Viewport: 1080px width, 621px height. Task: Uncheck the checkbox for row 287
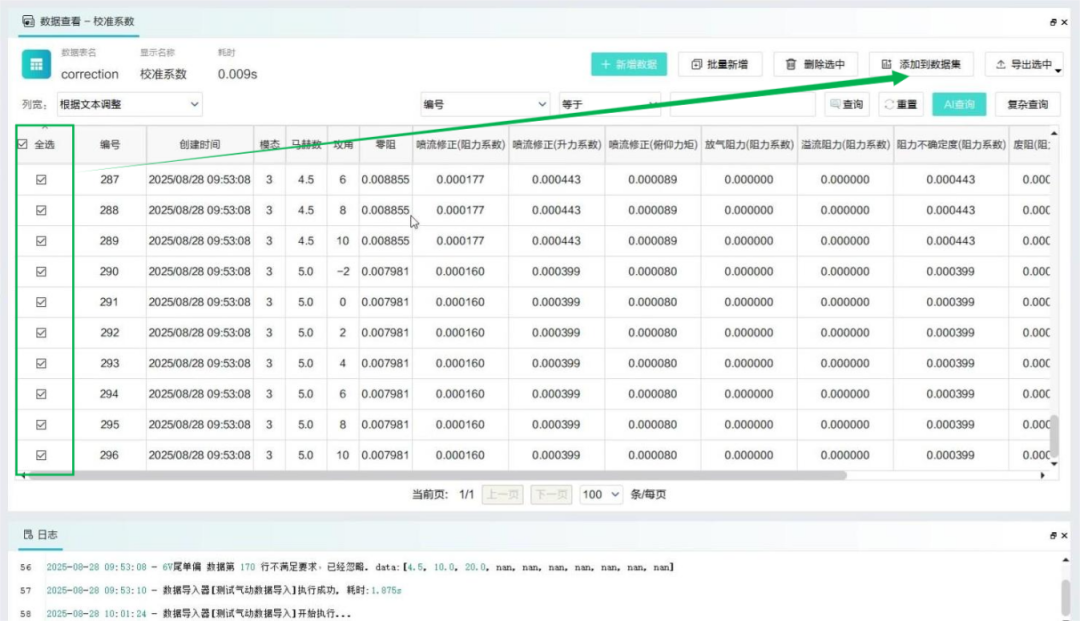[41, 180]
